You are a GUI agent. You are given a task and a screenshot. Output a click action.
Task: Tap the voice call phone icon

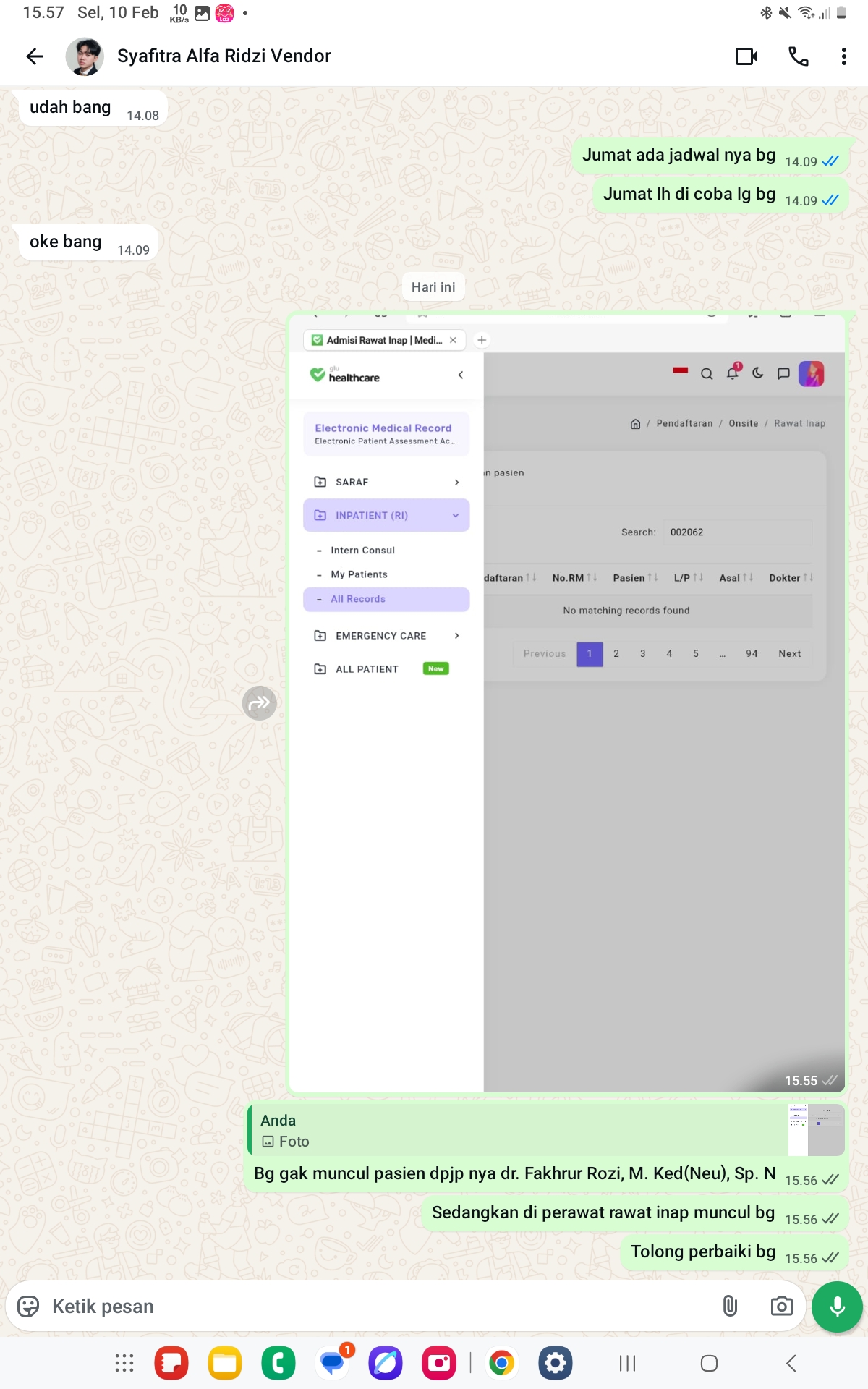(798, 56)
